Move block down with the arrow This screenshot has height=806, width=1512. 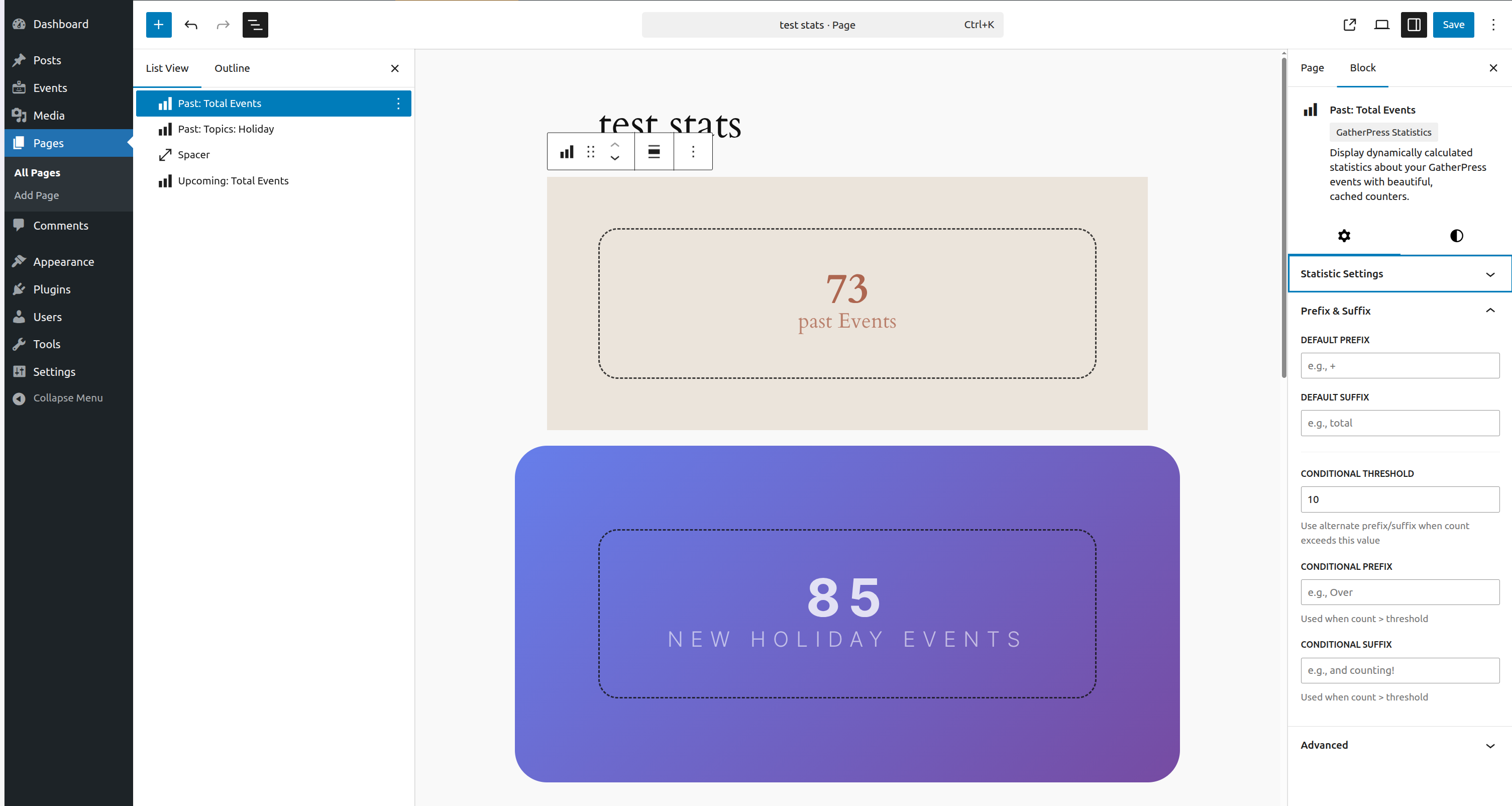(614, 158)
